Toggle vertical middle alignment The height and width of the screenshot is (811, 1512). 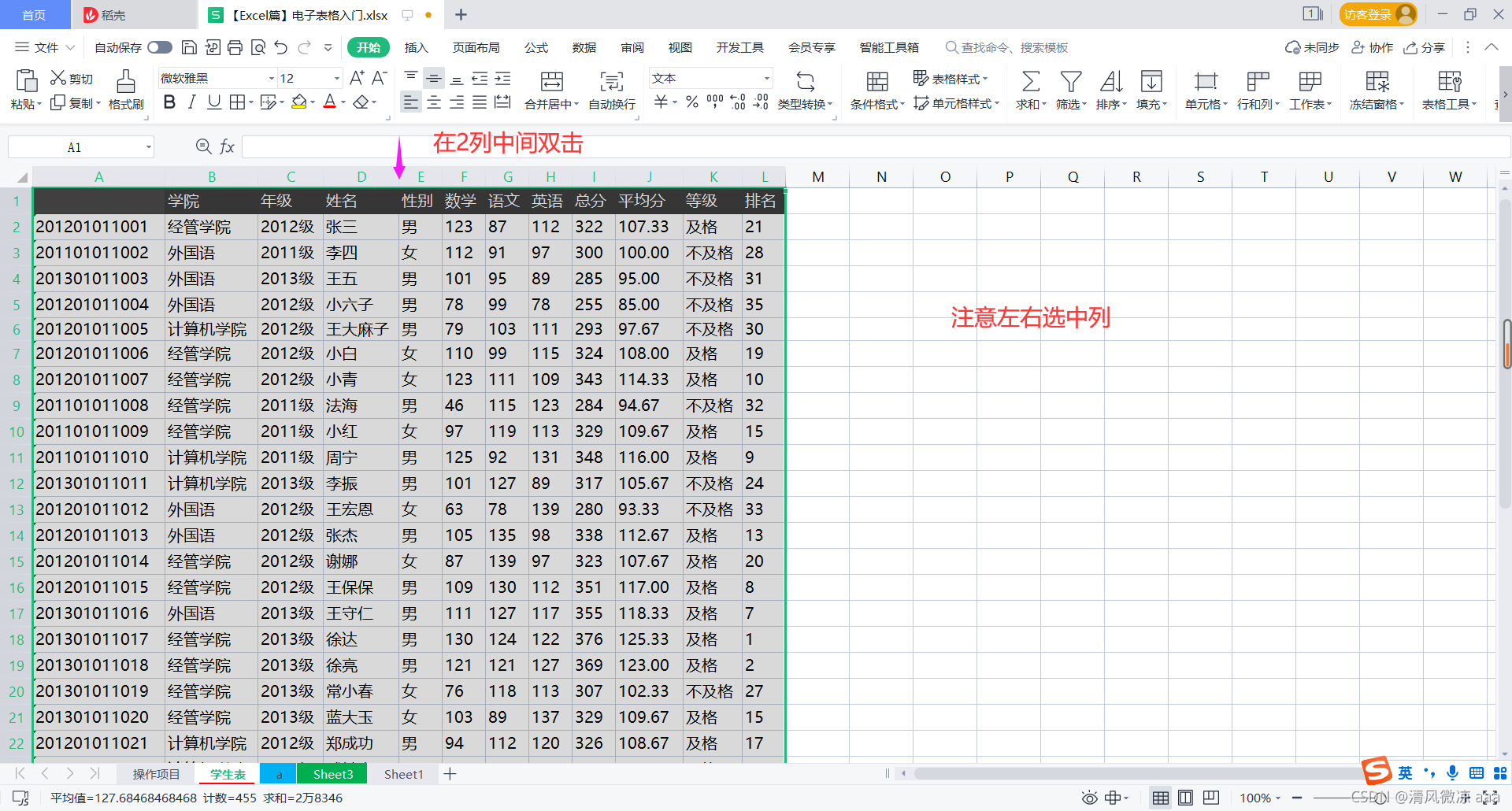434,78
